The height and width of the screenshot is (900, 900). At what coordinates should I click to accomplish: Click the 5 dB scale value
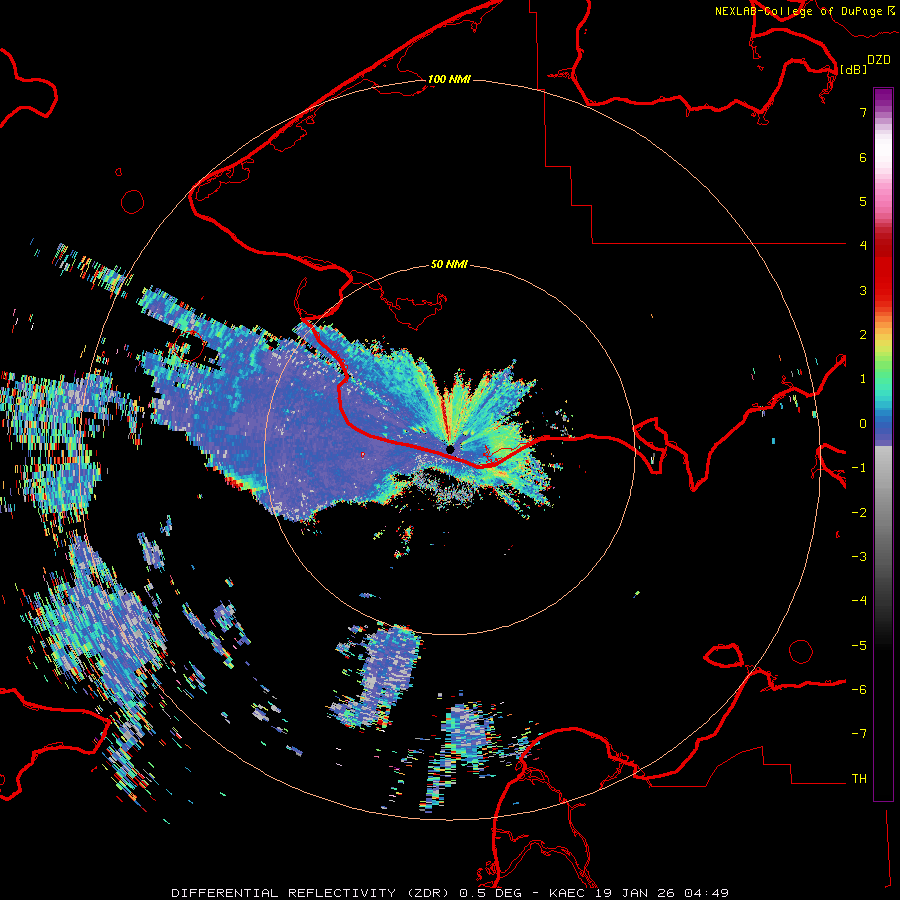click(x=863, y=201)
